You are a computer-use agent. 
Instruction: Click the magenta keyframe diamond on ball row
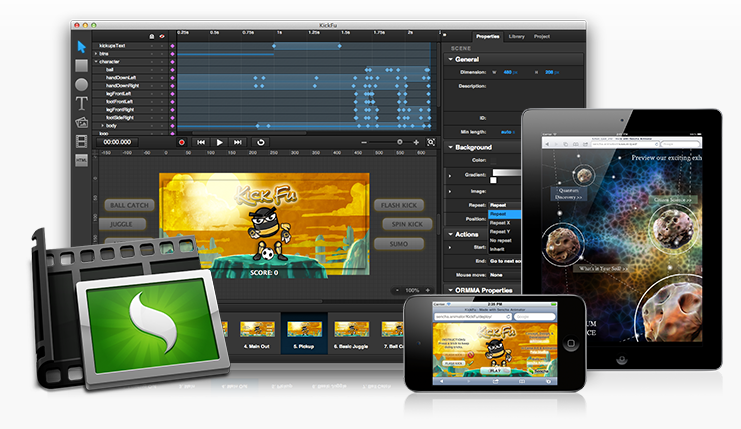pyautogui.click(x=172, y=69)
